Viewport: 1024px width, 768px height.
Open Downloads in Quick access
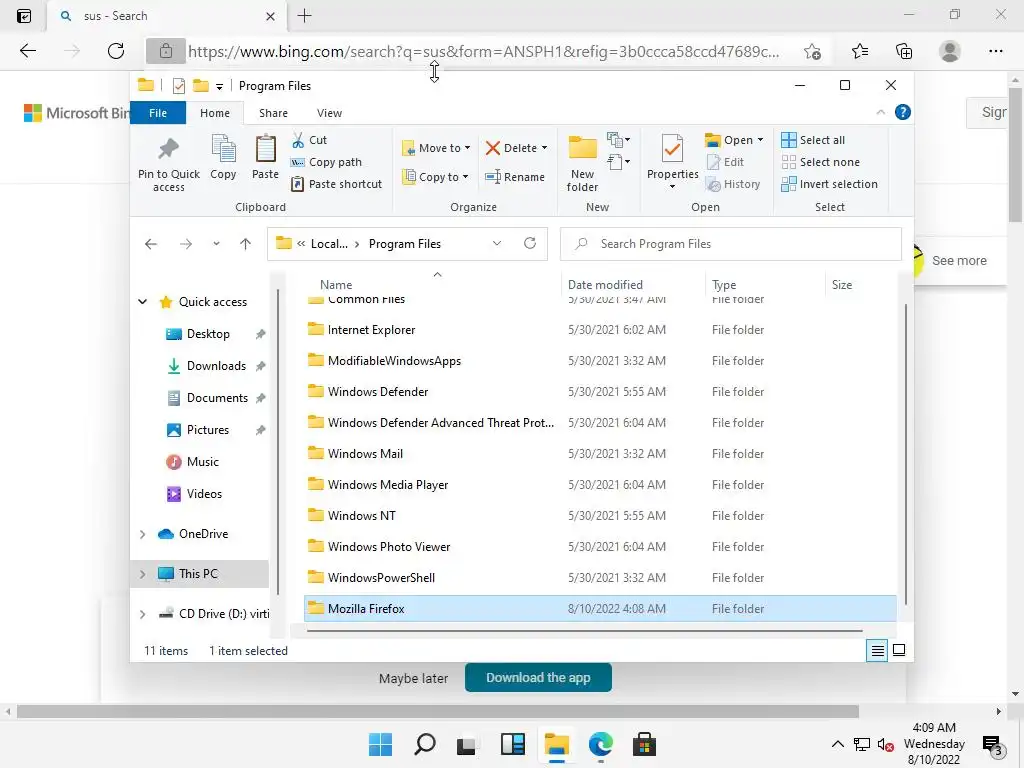pos(216,366)
